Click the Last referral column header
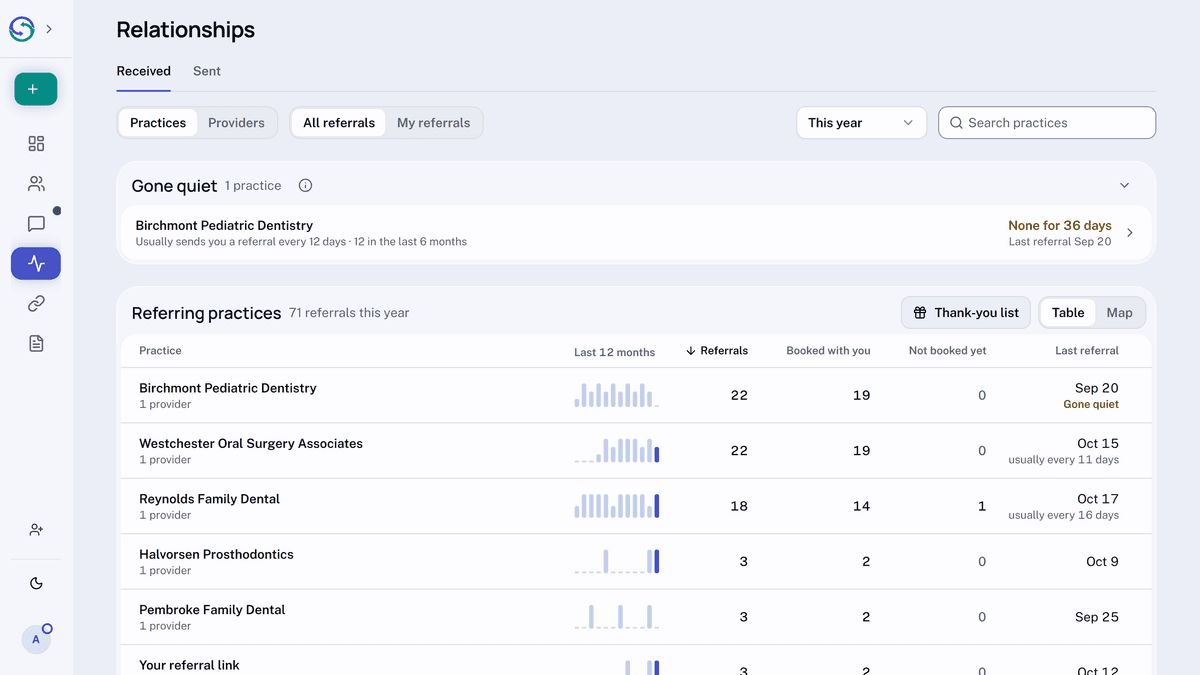This screenshot has width=1200, height=675. pyautogui.click(x=1087, y=351)
